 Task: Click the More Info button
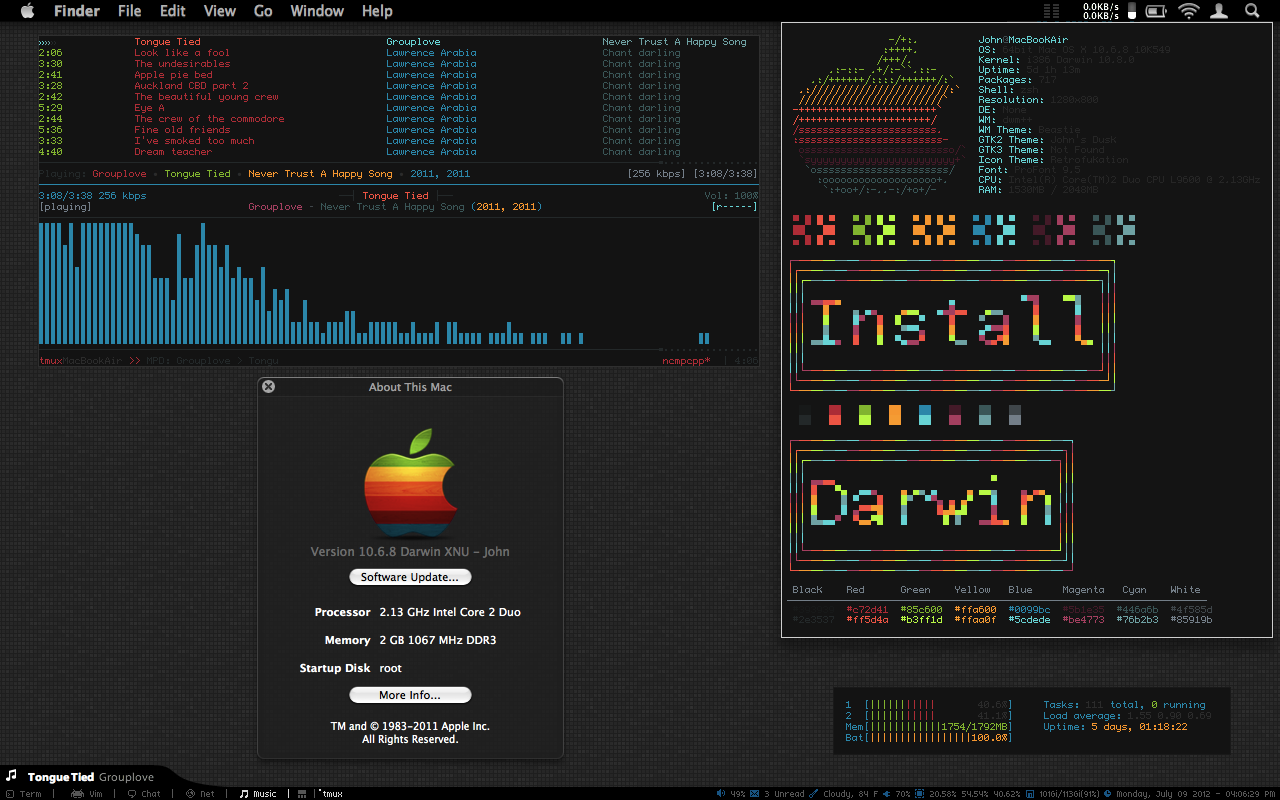click(x=410, y=695)
